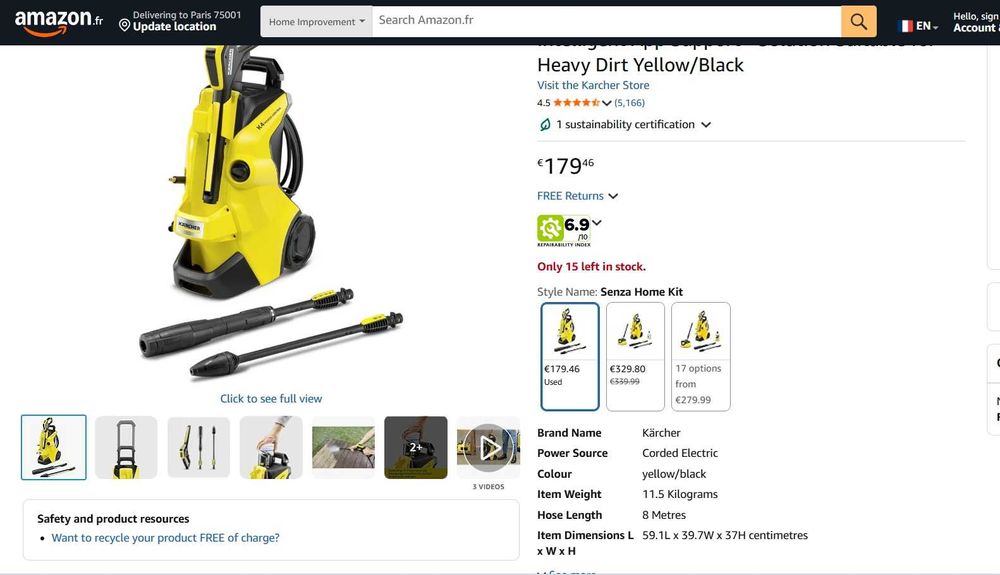Image resolution: width=1000 pixels, height=575 pixels.
Task: Open the Home Improvement category dropdown
Action: tap(316, 22)
